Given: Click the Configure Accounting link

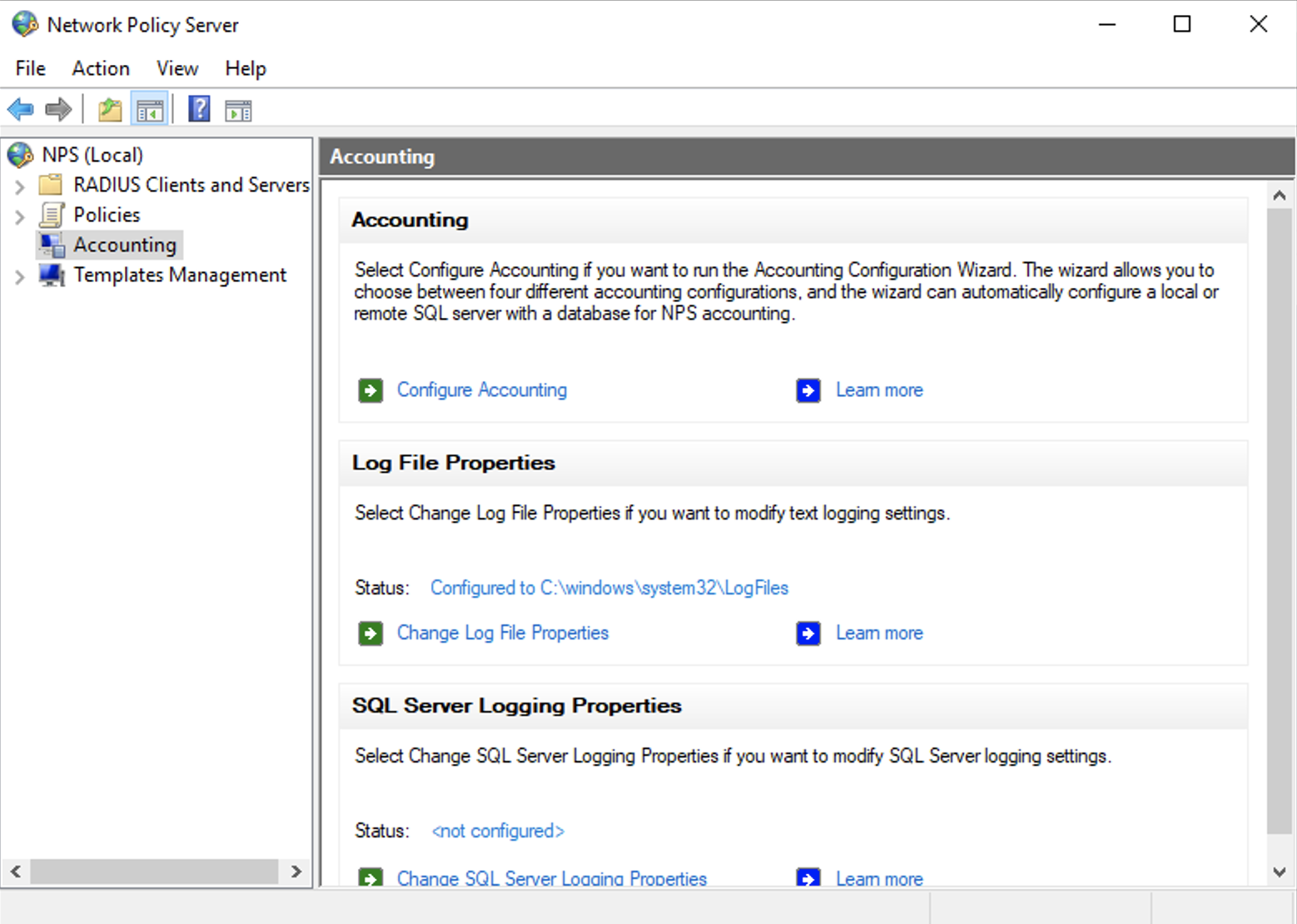Looking at the screenshot, I should click(482, 390).
